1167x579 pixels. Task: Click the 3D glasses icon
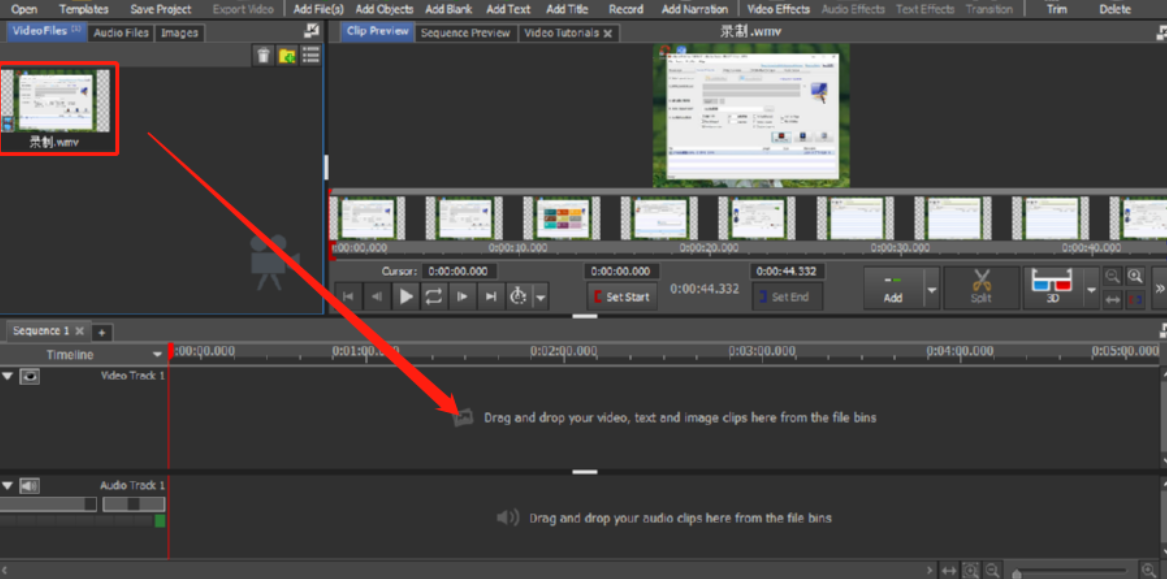(1052, 287)
